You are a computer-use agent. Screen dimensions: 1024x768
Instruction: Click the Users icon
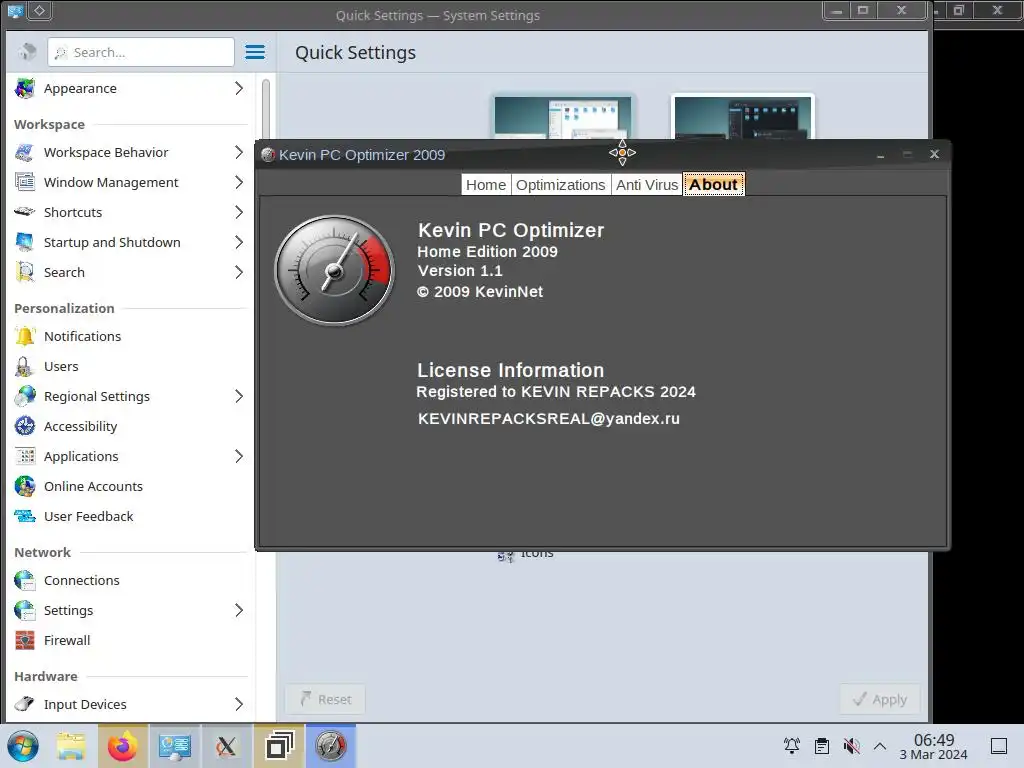[25, 366]
